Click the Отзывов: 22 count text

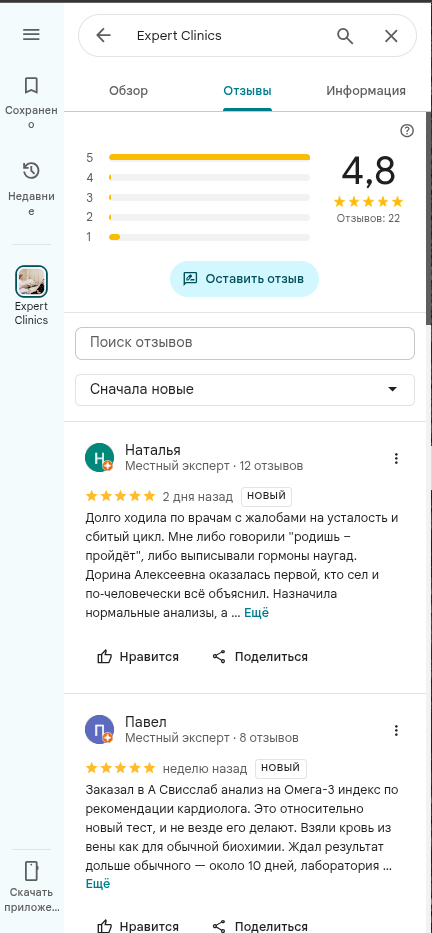368,218
